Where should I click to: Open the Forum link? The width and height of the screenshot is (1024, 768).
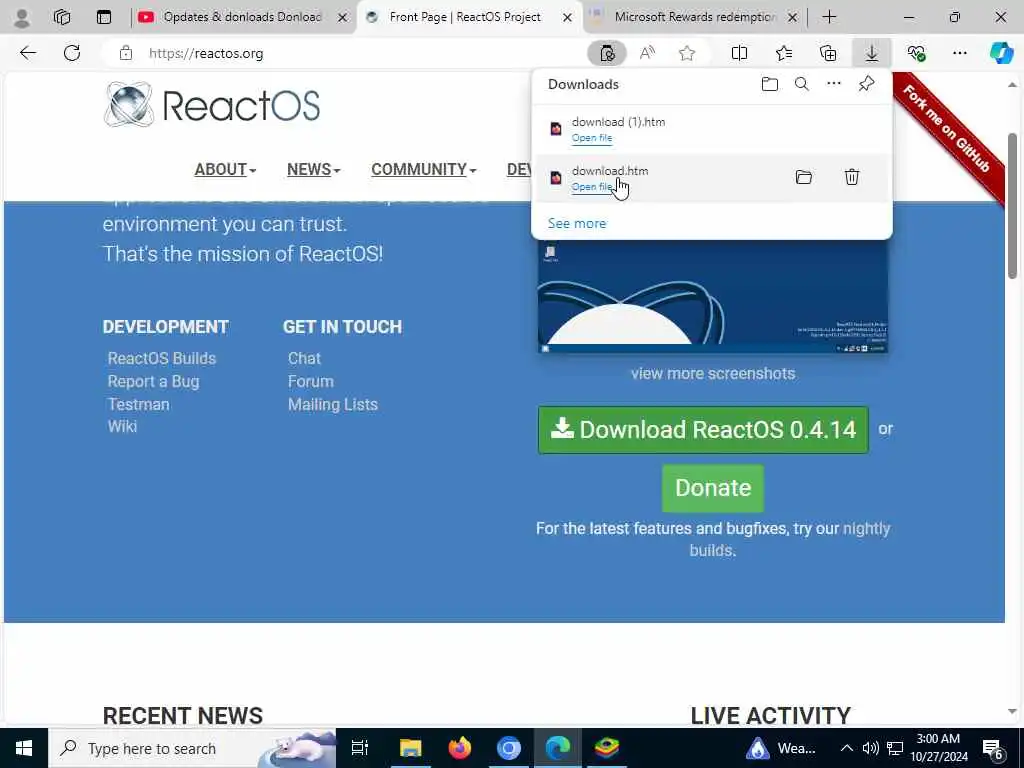311,381
